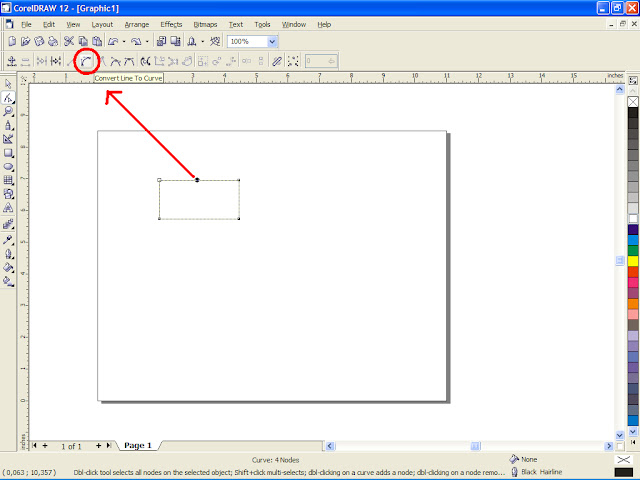The height and width of the screenshot is (480, 640).
Task: Open the Bitmaps menu
Action: pyautogui.click(x=205, y=24)
